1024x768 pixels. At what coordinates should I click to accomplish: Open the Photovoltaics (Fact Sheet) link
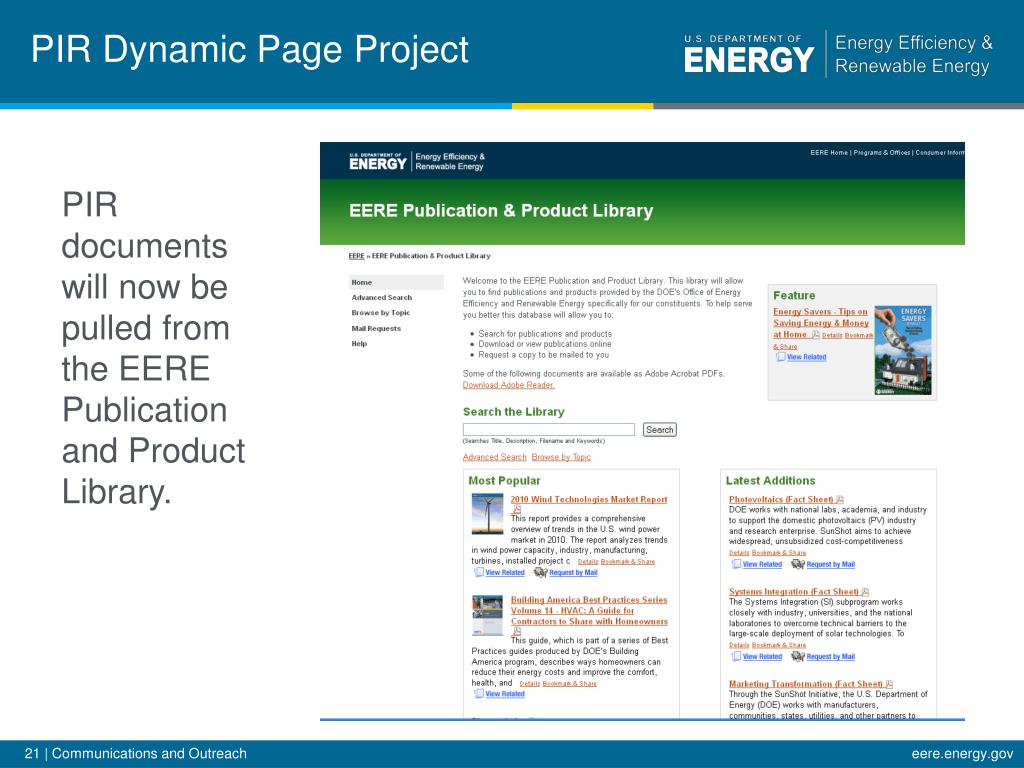[780, 500]
